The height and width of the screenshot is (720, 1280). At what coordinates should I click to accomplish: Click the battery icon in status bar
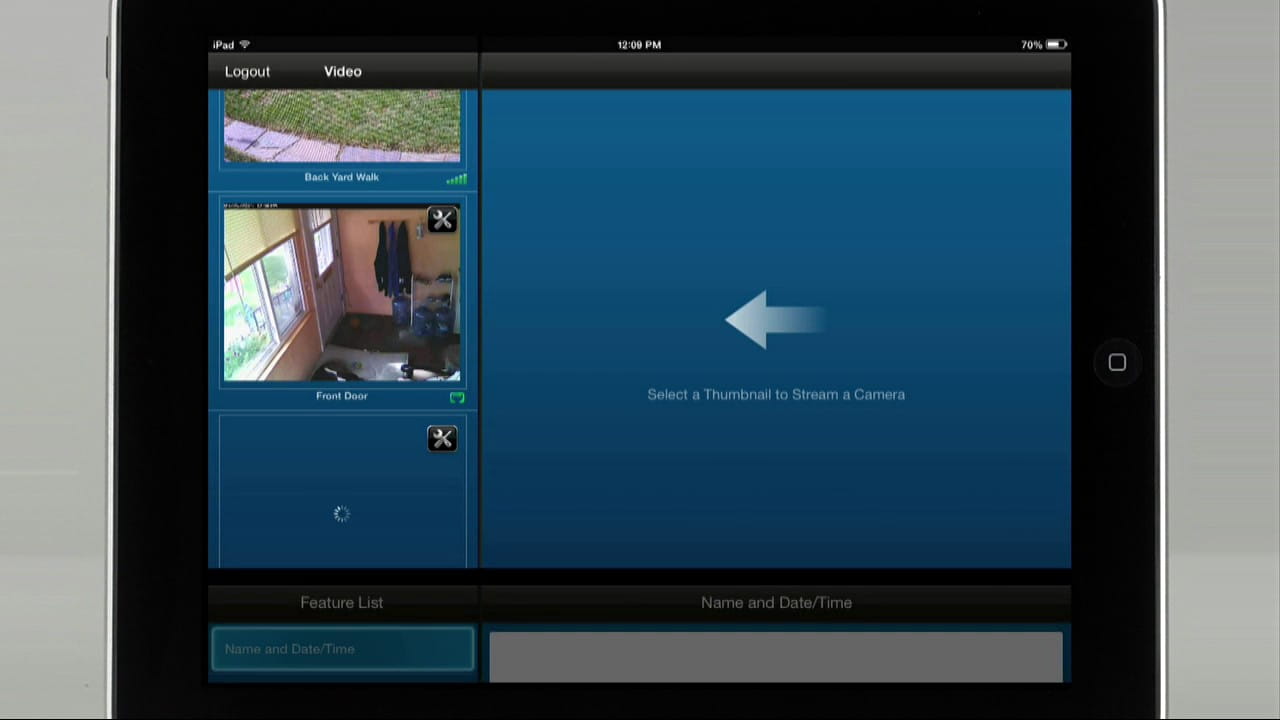[1057, 45]
